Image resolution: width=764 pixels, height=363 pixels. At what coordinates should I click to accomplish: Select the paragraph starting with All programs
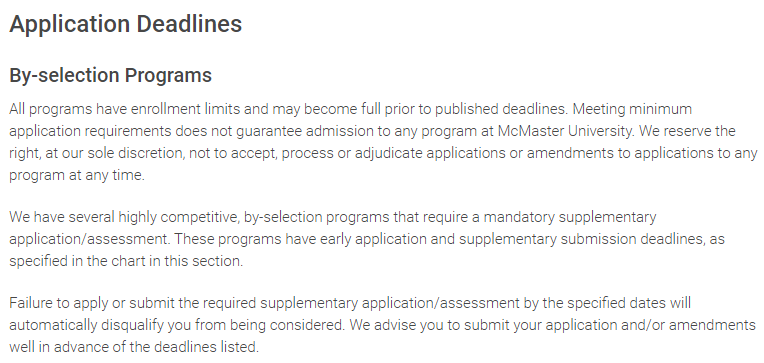click(383, 142)
